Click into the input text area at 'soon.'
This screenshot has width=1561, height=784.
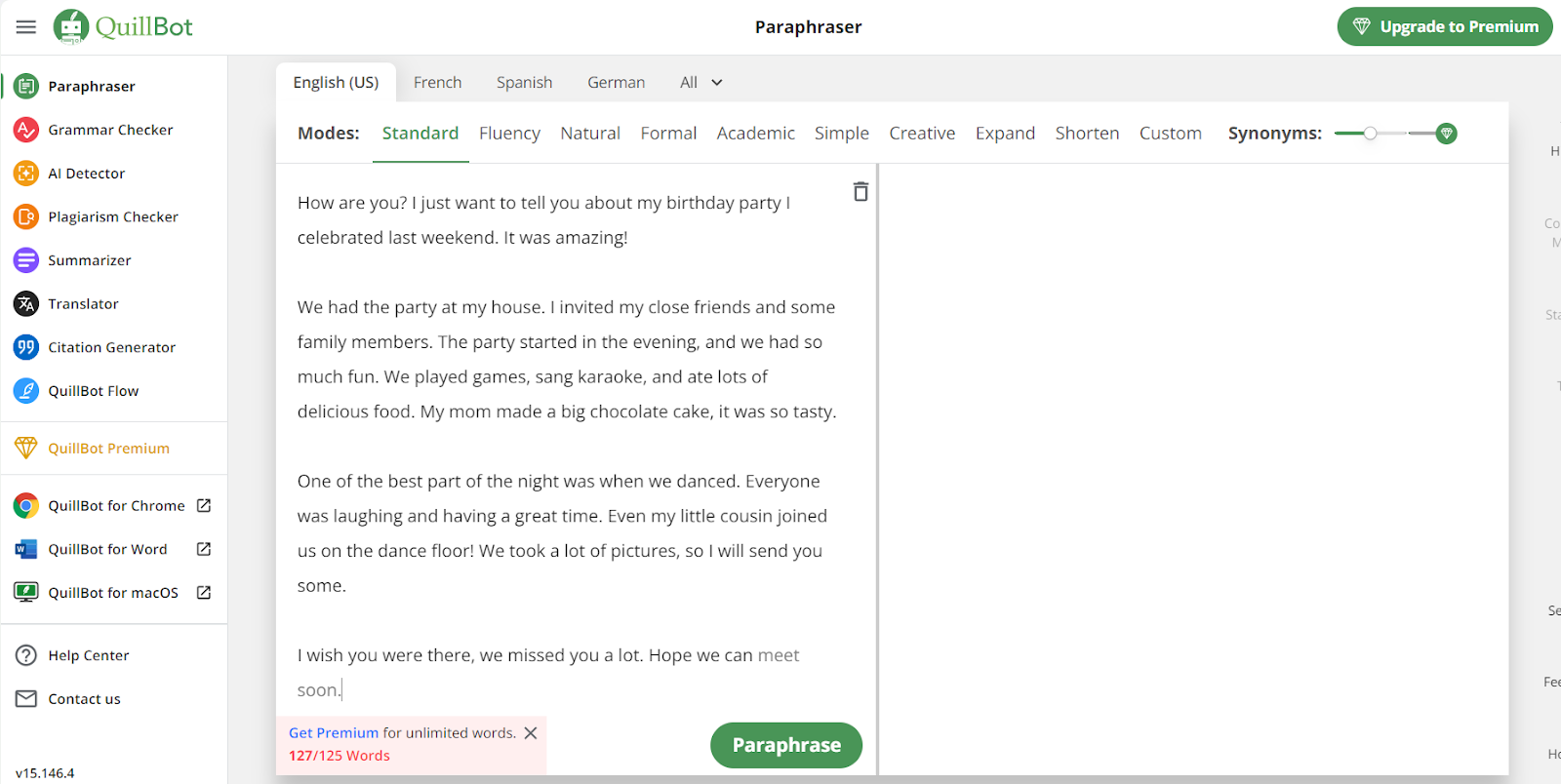point(318,690)
